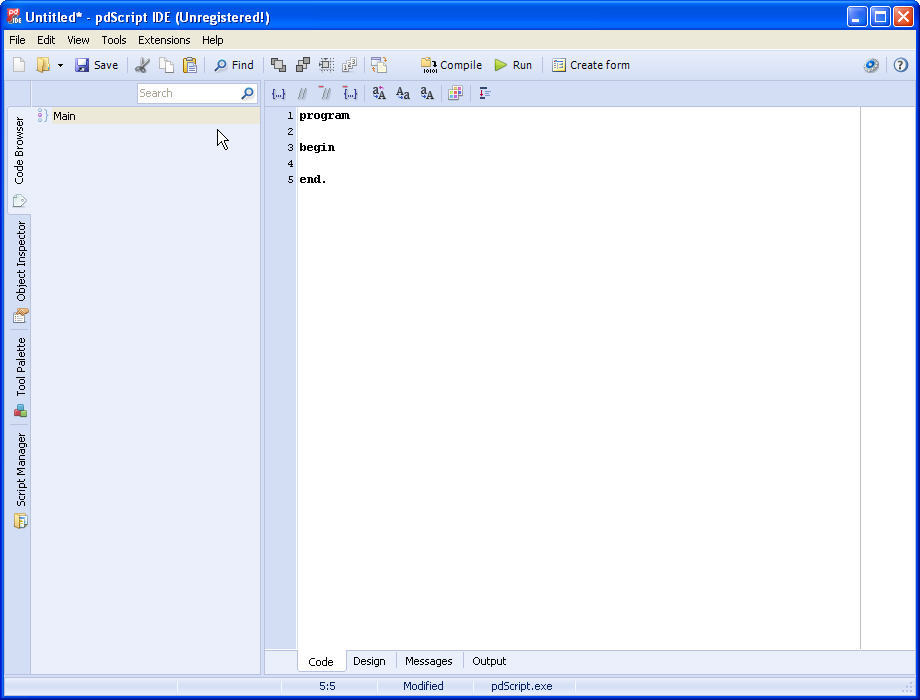Click pdScript.exe in the status bar
Viewport: 920px width, 700px height.
pyautogui.click(x=522, y=686)
